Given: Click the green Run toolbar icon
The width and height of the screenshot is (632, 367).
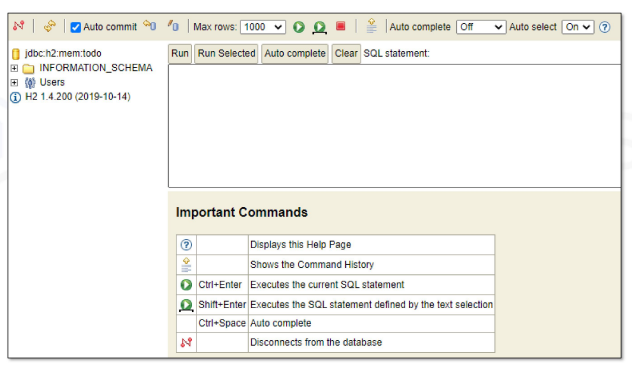Looking at the screenshot, I should (x=299, y=27).
